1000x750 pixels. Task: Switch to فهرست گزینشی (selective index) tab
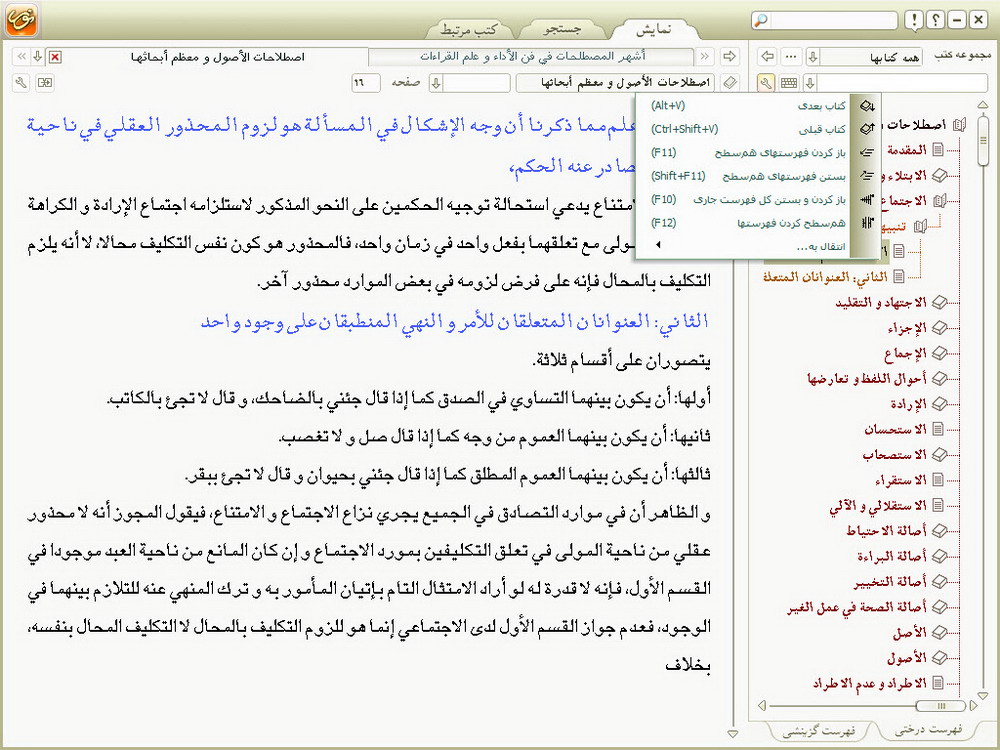coord(818,731)
